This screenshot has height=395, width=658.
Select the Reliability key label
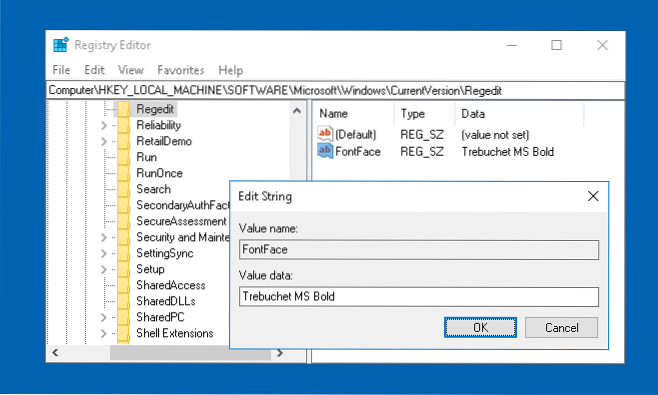point(159,125)
